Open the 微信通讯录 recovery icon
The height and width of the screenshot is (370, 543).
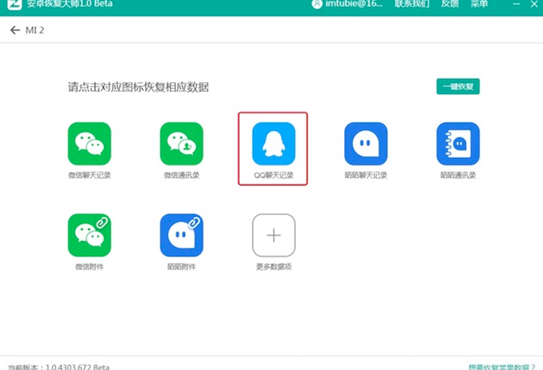(181, 143)
